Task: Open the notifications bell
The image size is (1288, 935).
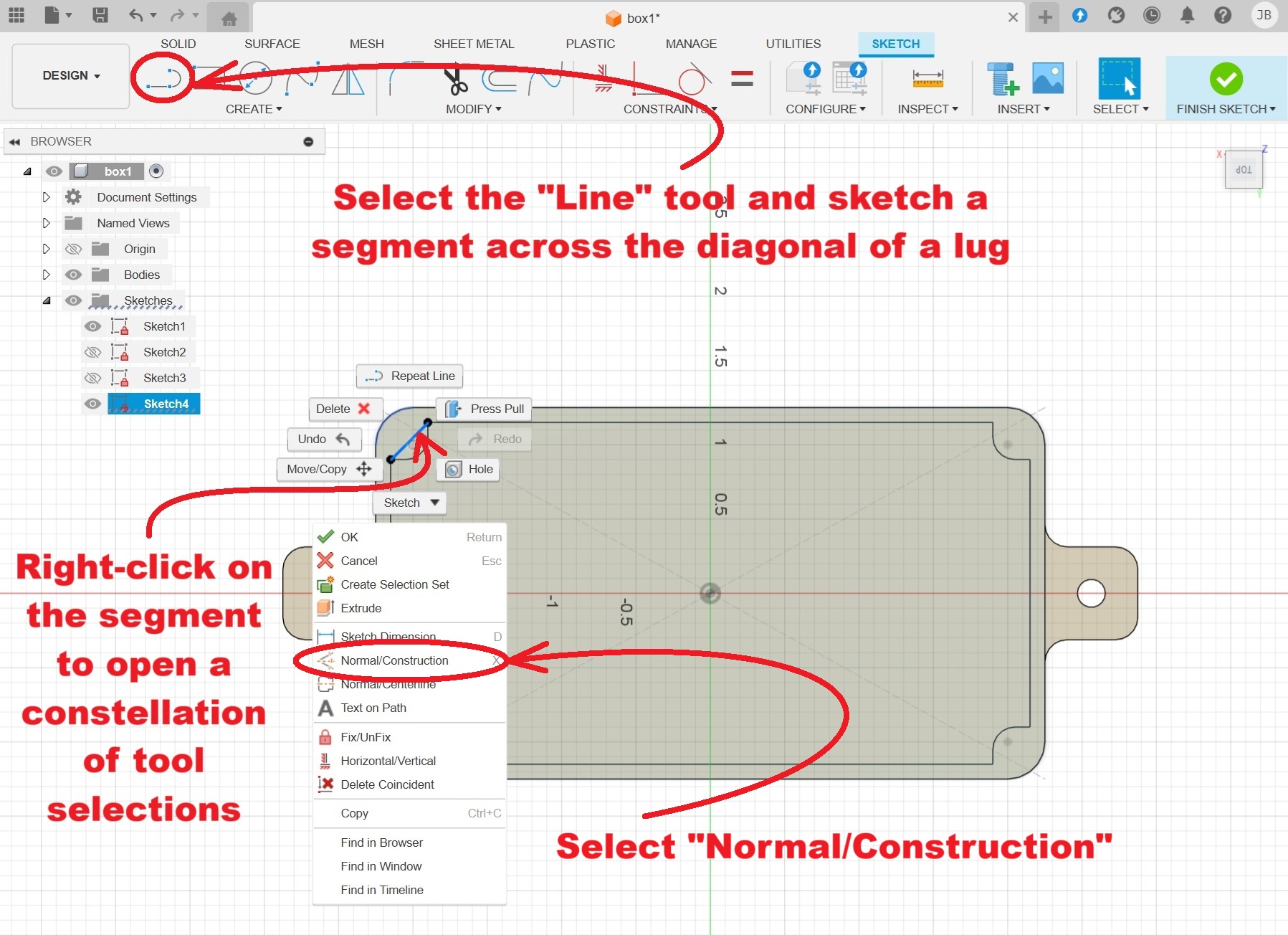Action: (1187, 16)
